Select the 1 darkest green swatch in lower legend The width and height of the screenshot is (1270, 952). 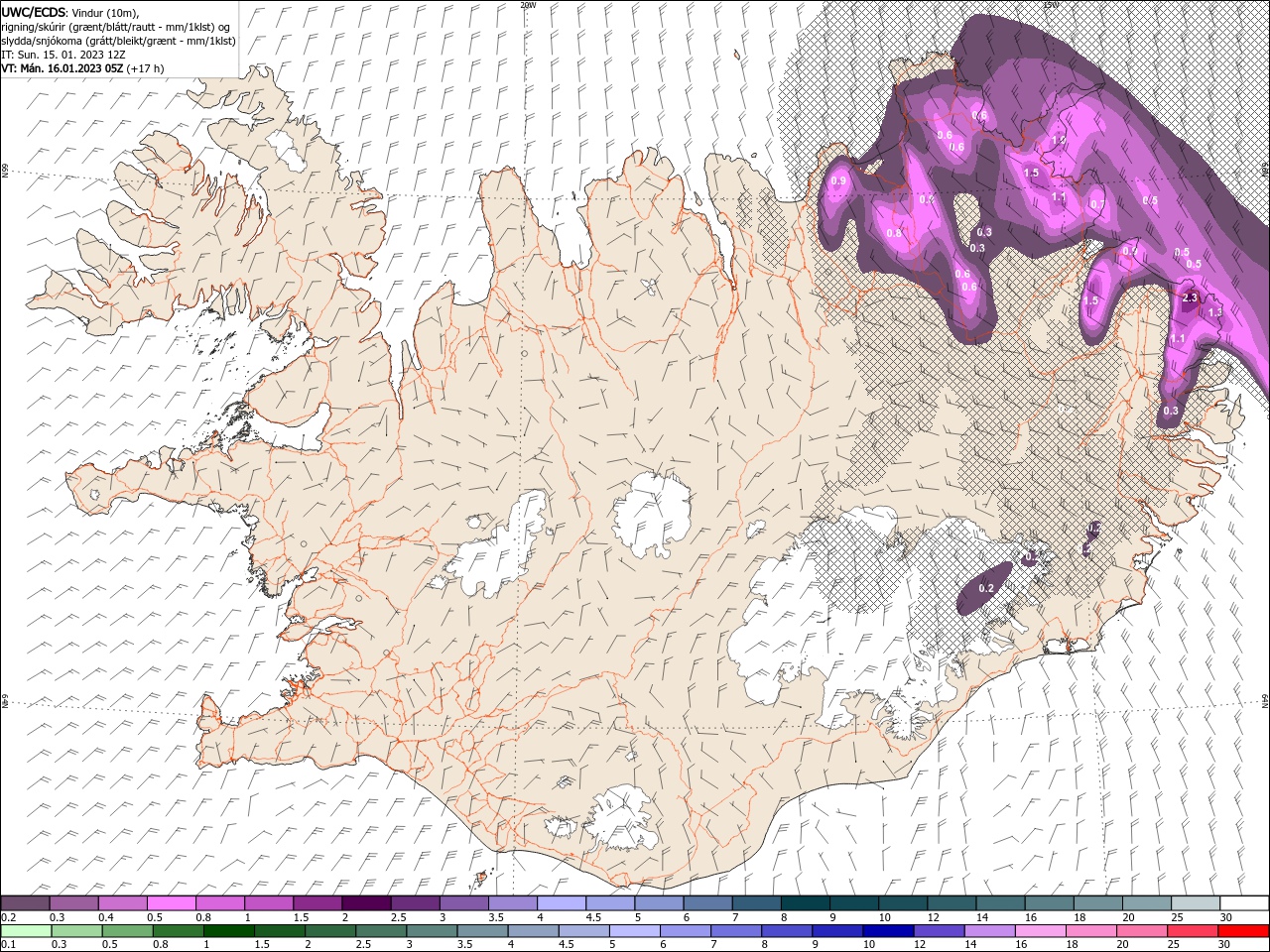[x=229, y=930]
